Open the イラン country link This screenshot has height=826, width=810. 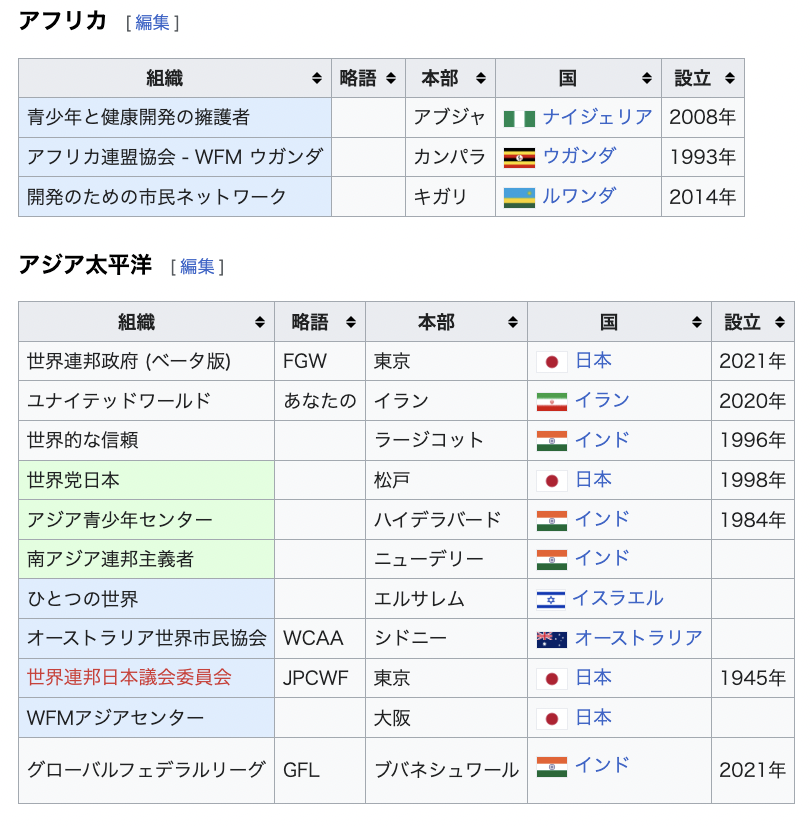click(602, 400)
